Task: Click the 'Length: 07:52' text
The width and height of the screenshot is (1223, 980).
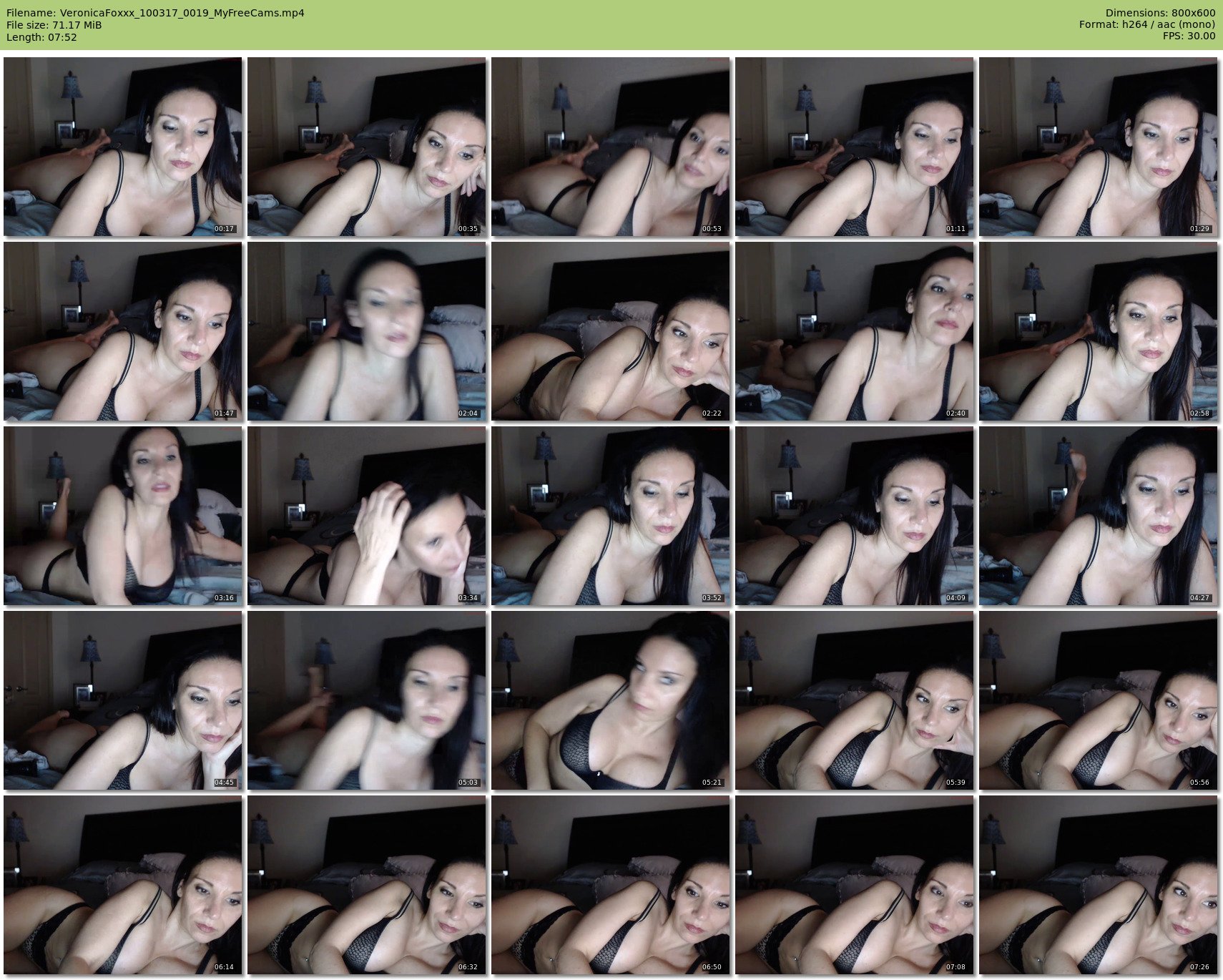Action: (41, 37)
